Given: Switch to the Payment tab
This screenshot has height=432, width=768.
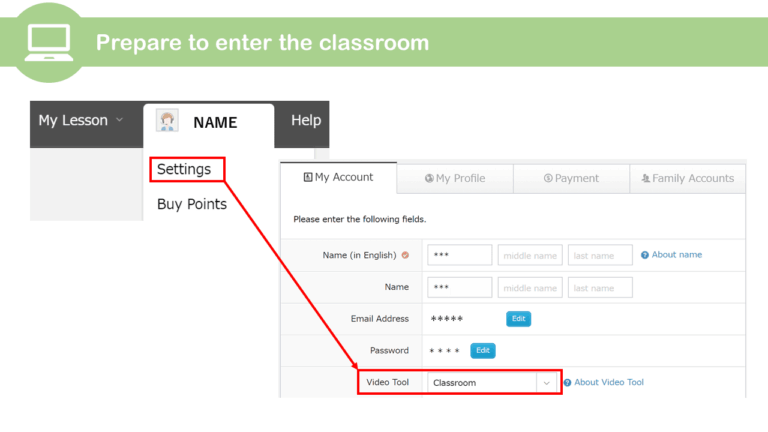Looking at the screenshot, I should tap(571, 178).
